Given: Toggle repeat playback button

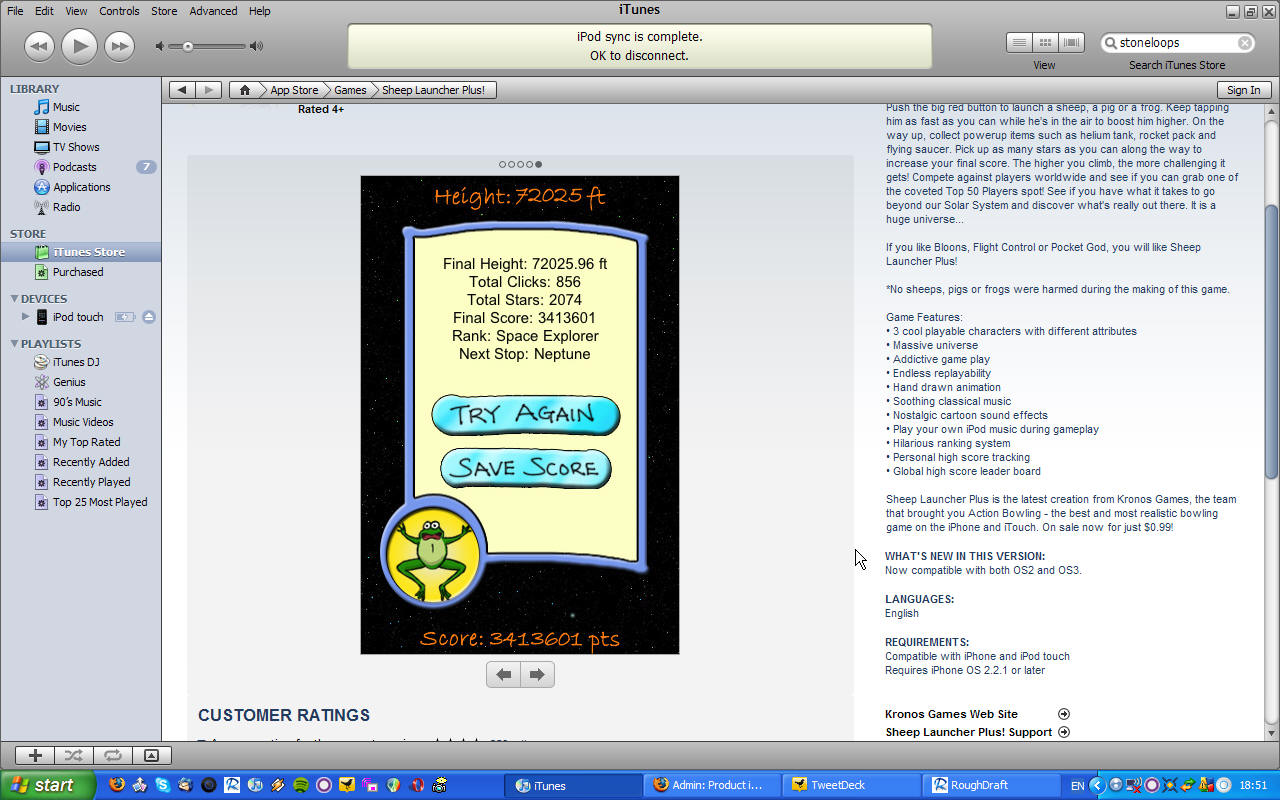Looking at the screenshot, I should 112,756.
